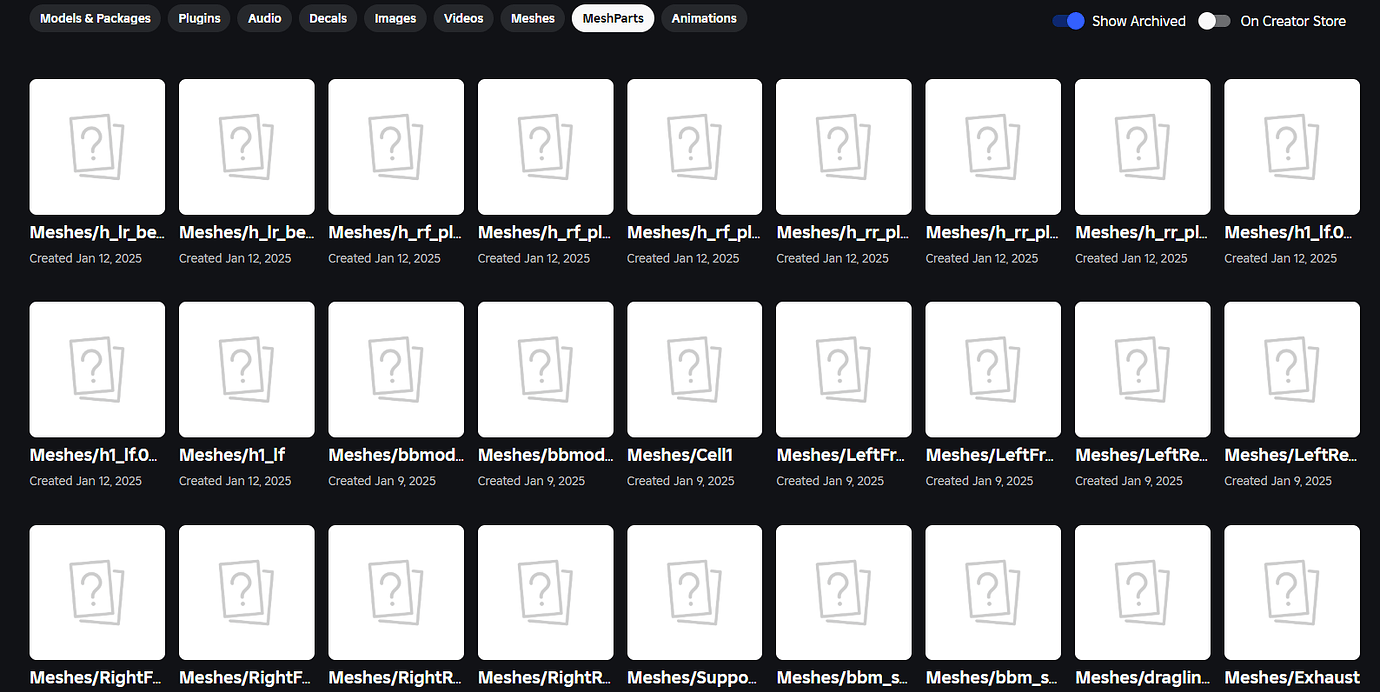The image size is (1380, 692).
Task: Click the created date under Meshes/h1_lf
Action: [235, 481]
